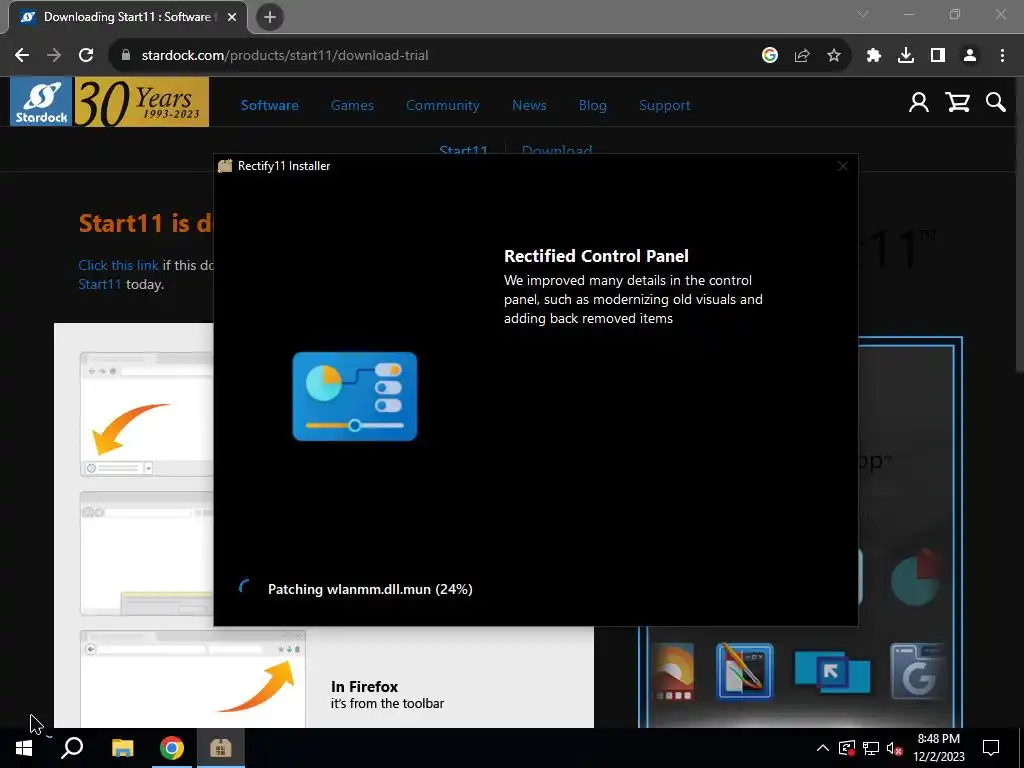View site info via the padlock icon

click(126, 56)
